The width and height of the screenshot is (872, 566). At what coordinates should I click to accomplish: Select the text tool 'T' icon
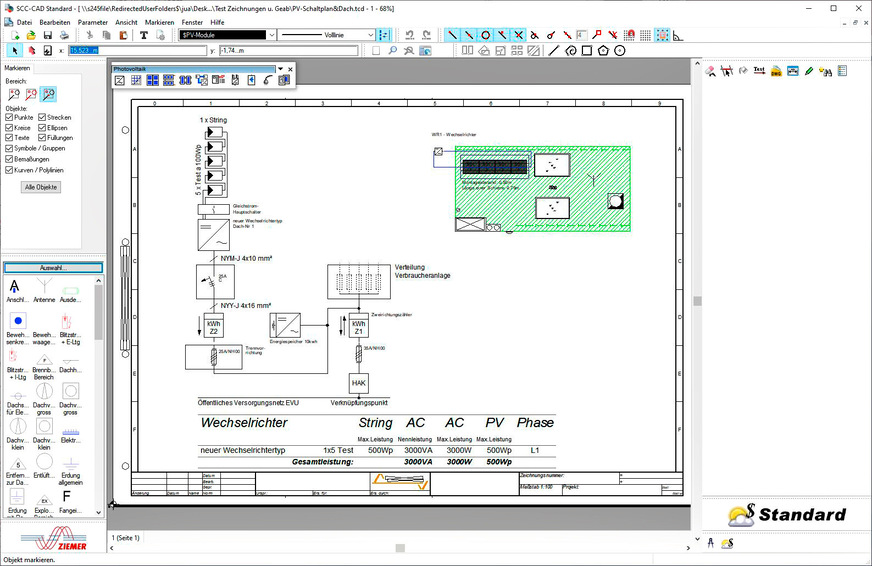click(x=144, y=35)
